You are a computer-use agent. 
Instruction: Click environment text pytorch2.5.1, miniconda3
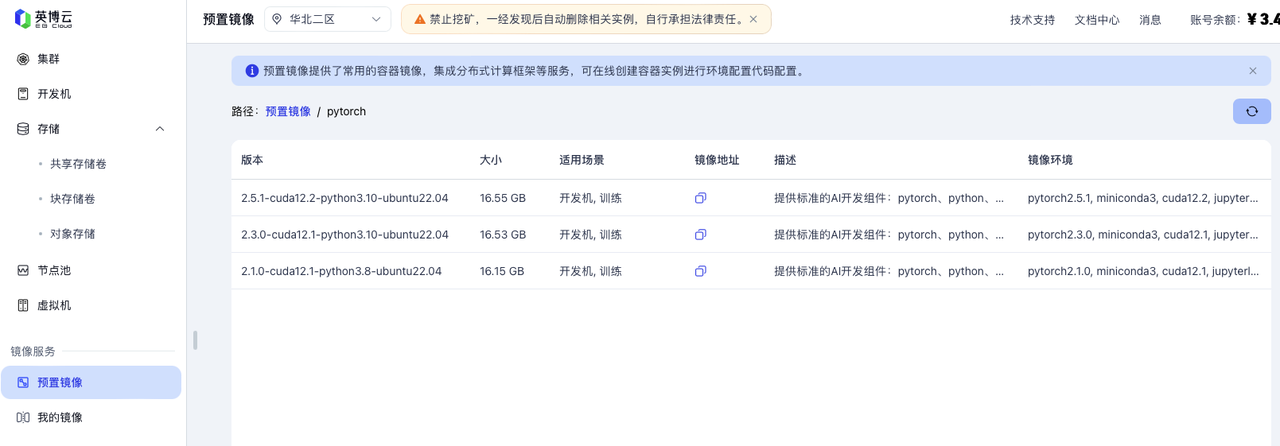pos(1143,198)
